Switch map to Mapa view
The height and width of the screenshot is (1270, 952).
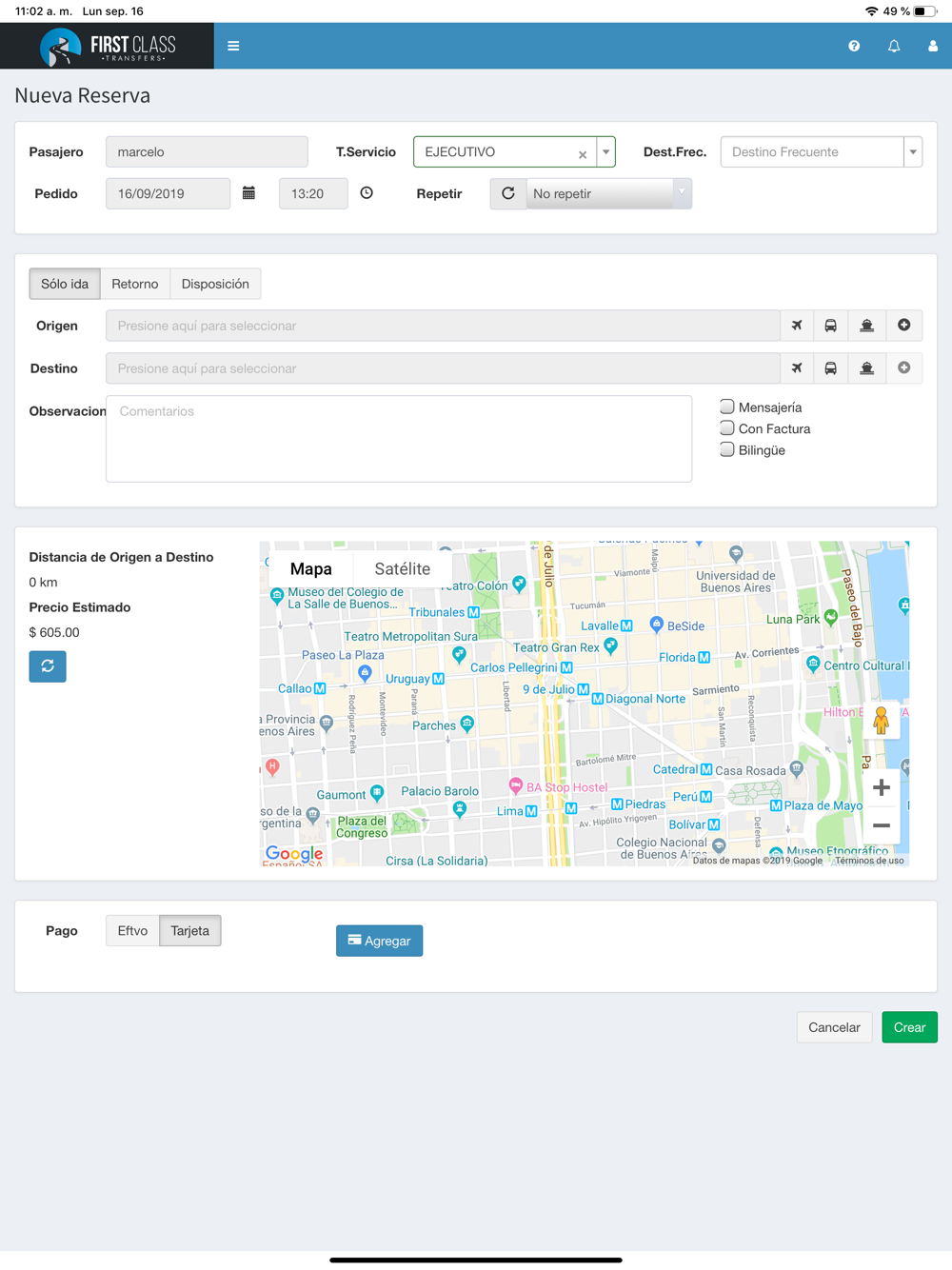click(310, 568)
